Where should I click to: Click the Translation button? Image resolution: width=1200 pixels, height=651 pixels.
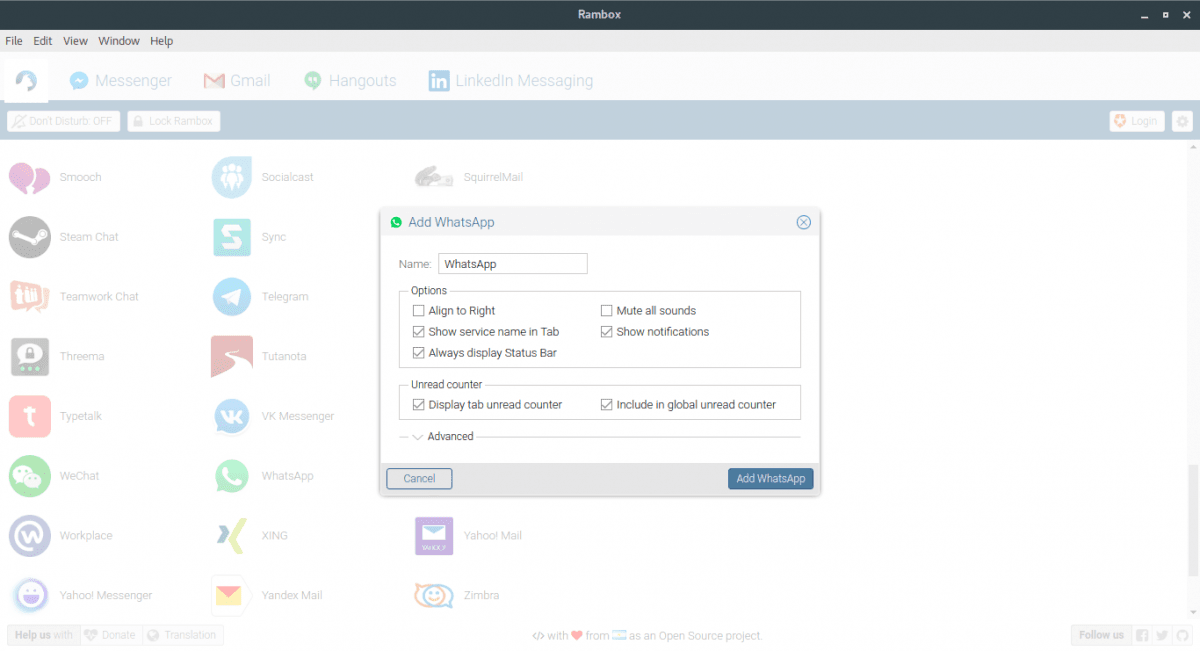pos(182,635)
